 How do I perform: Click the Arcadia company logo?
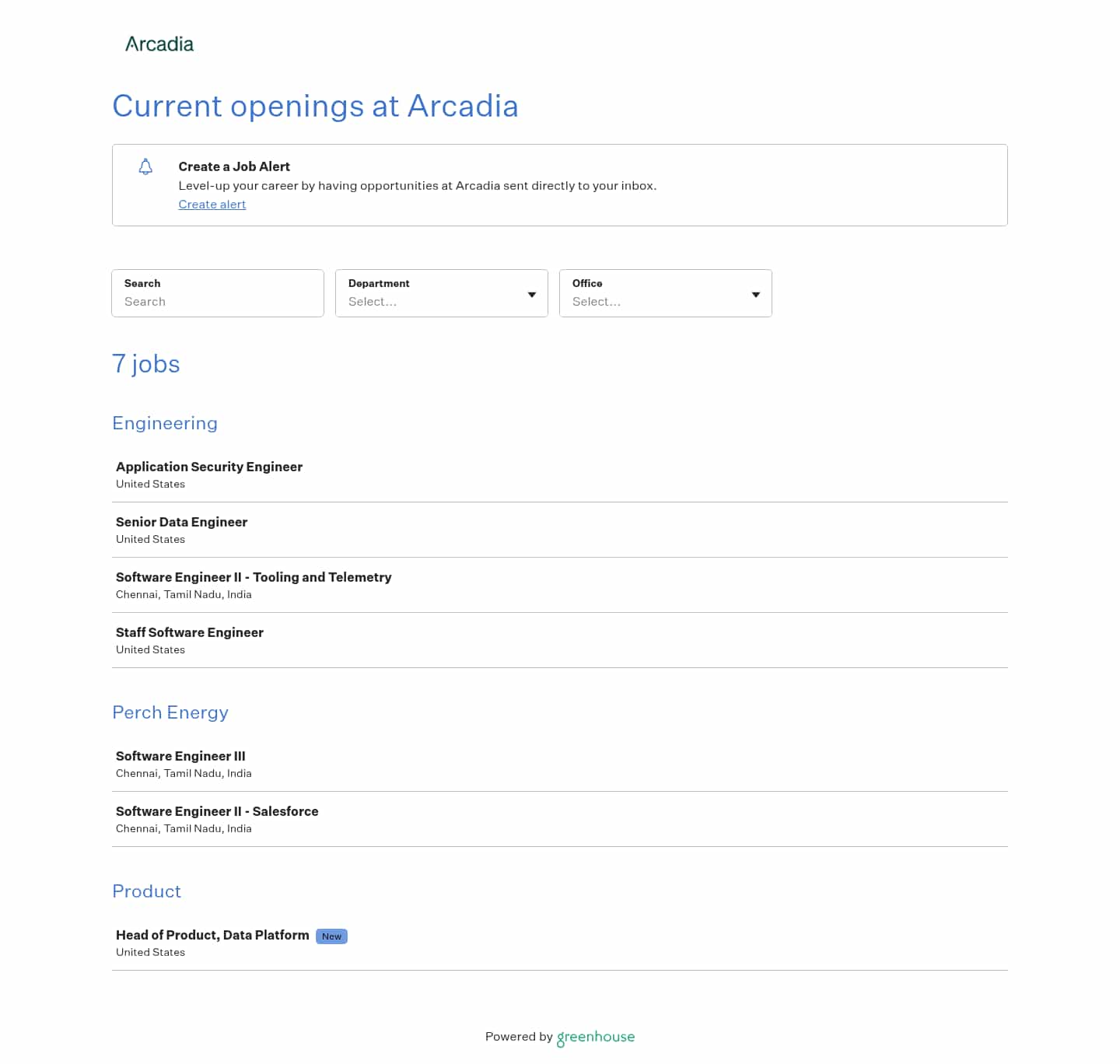[x=159, y=44]
